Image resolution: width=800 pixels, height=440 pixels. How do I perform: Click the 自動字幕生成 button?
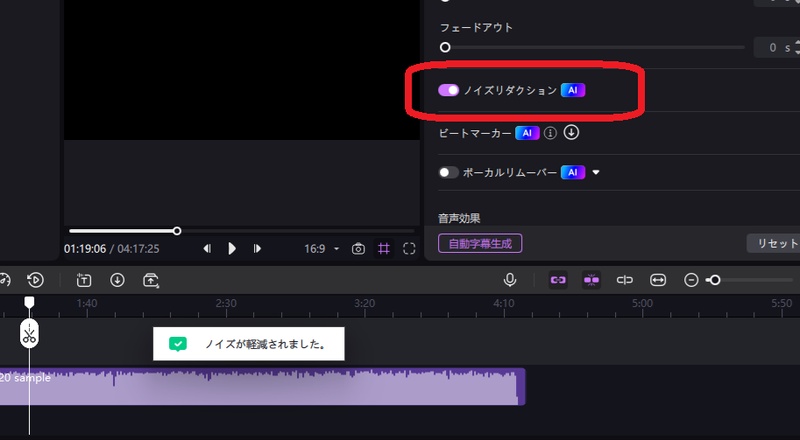480,243
